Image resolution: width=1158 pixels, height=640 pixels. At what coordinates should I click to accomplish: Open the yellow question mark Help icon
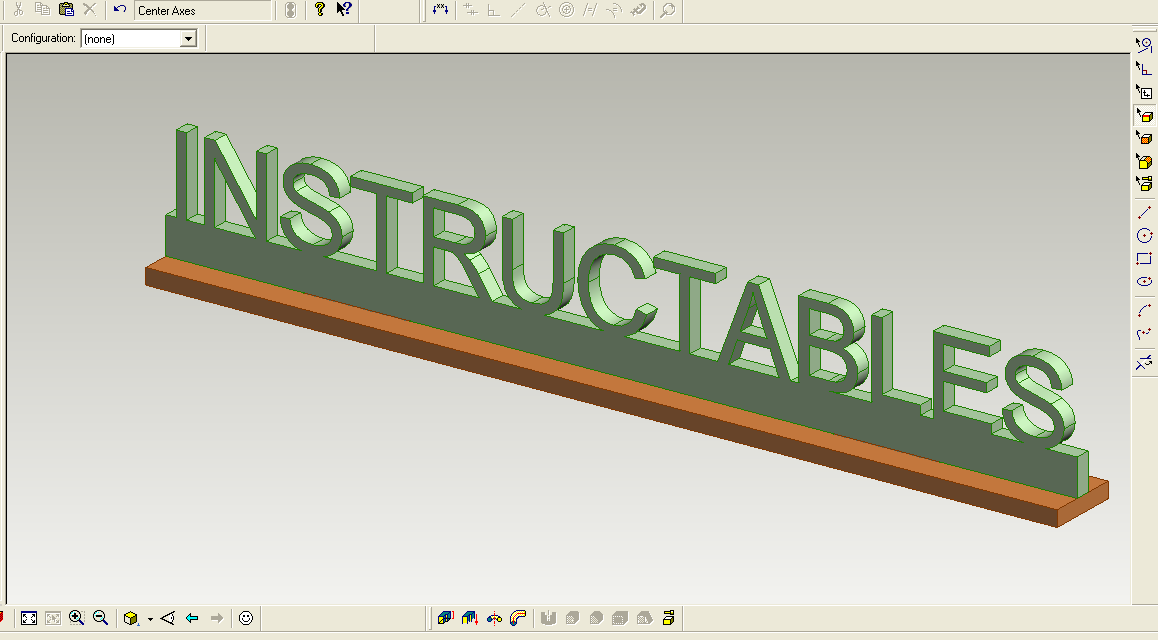click(x=320, y=10)
